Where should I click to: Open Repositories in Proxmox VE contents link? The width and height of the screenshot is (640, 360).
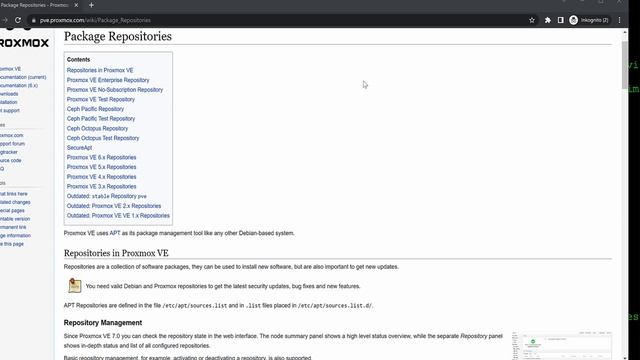(x=100, y=70)
